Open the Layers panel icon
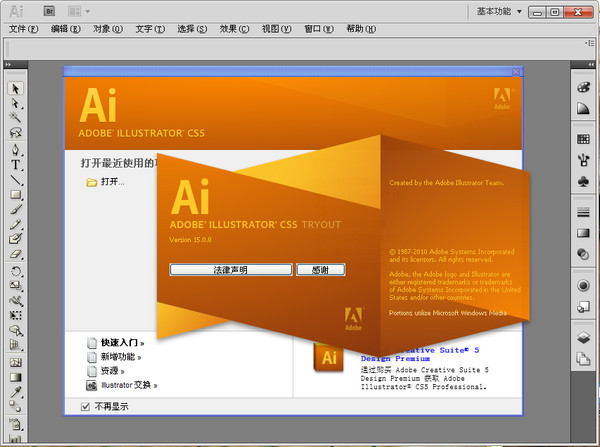Screen dimensions: 600x447 [584, 337]
